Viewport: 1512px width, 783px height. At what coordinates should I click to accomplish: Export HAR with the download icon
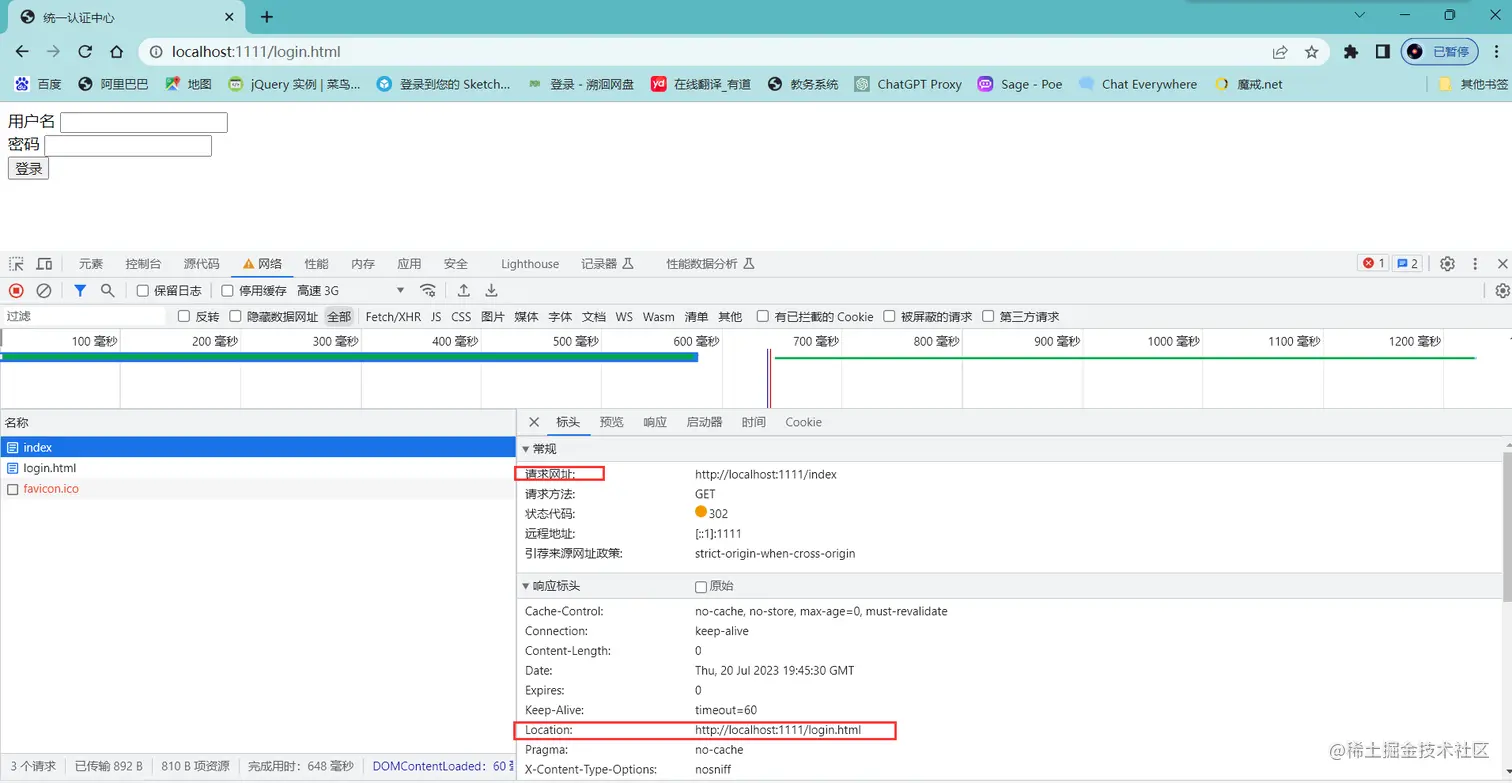click(491, 291)
